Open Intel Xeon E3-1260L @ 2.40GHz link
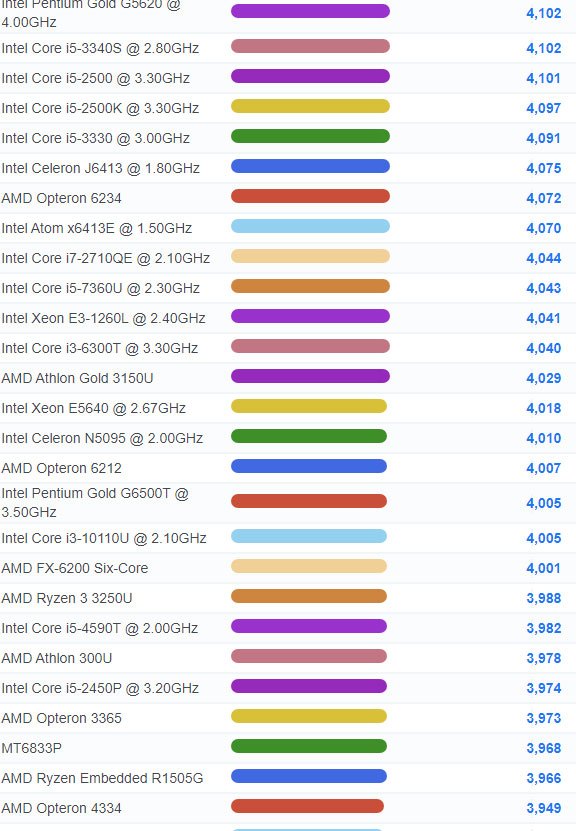The height and width of the screenshot is (831, 576). click(103, 319)
